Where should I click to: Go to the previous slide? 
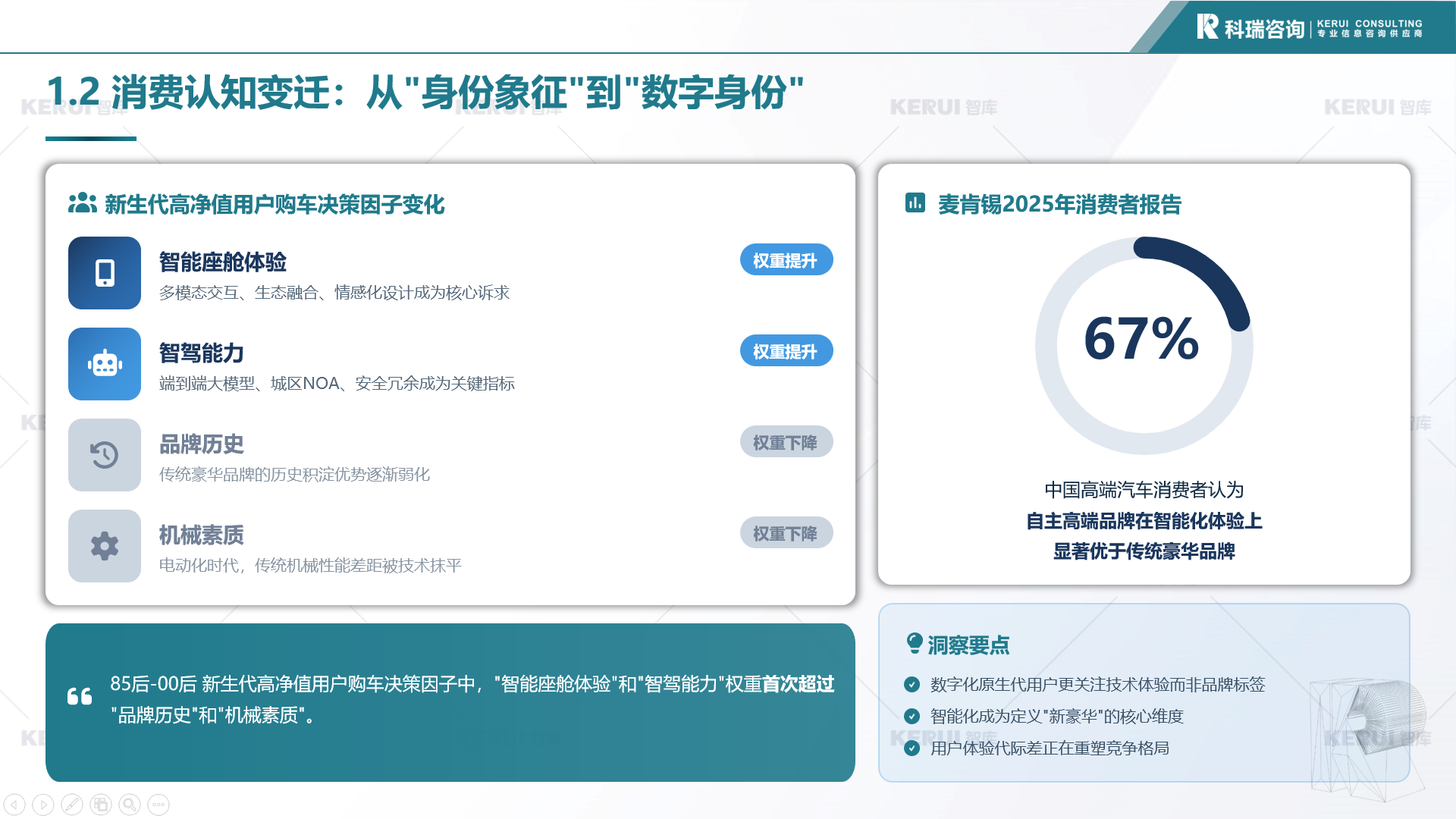click(x=14, y=805)
